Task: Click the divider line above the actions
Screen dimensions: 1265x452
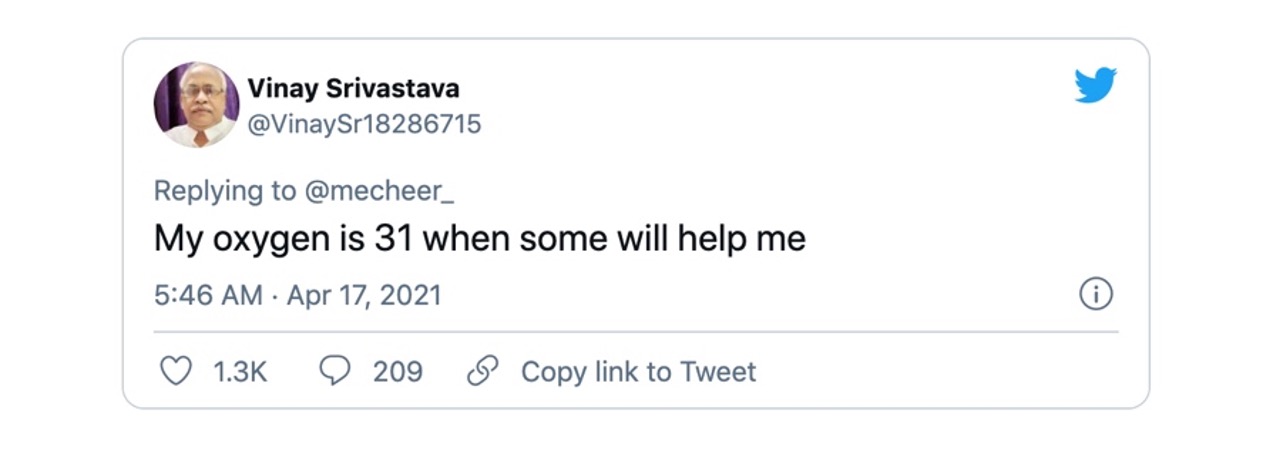Action: point(636,331)
